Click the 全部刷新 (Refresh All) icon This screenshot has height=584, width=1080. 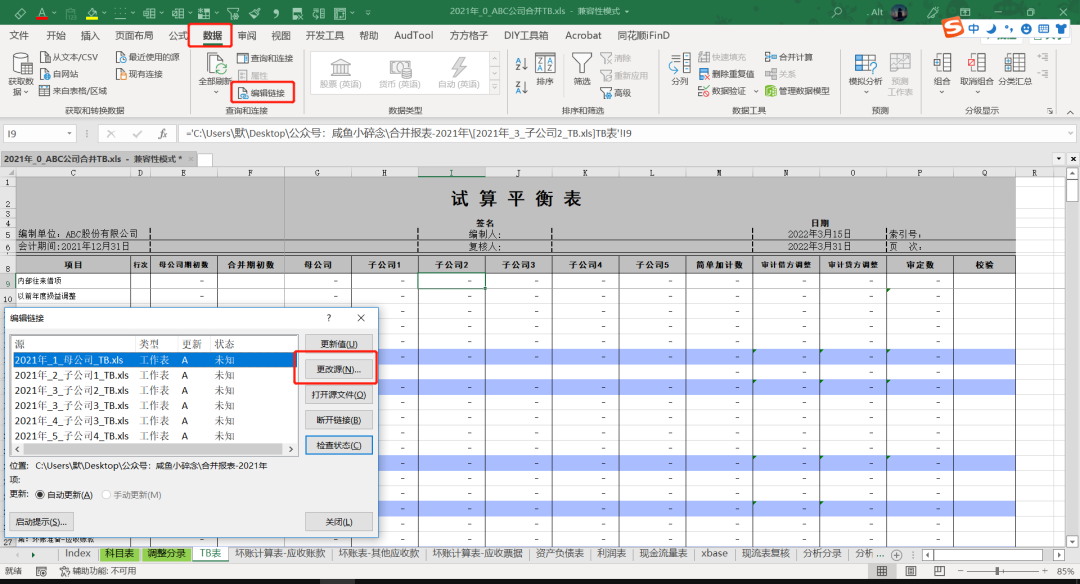[216, 64]
